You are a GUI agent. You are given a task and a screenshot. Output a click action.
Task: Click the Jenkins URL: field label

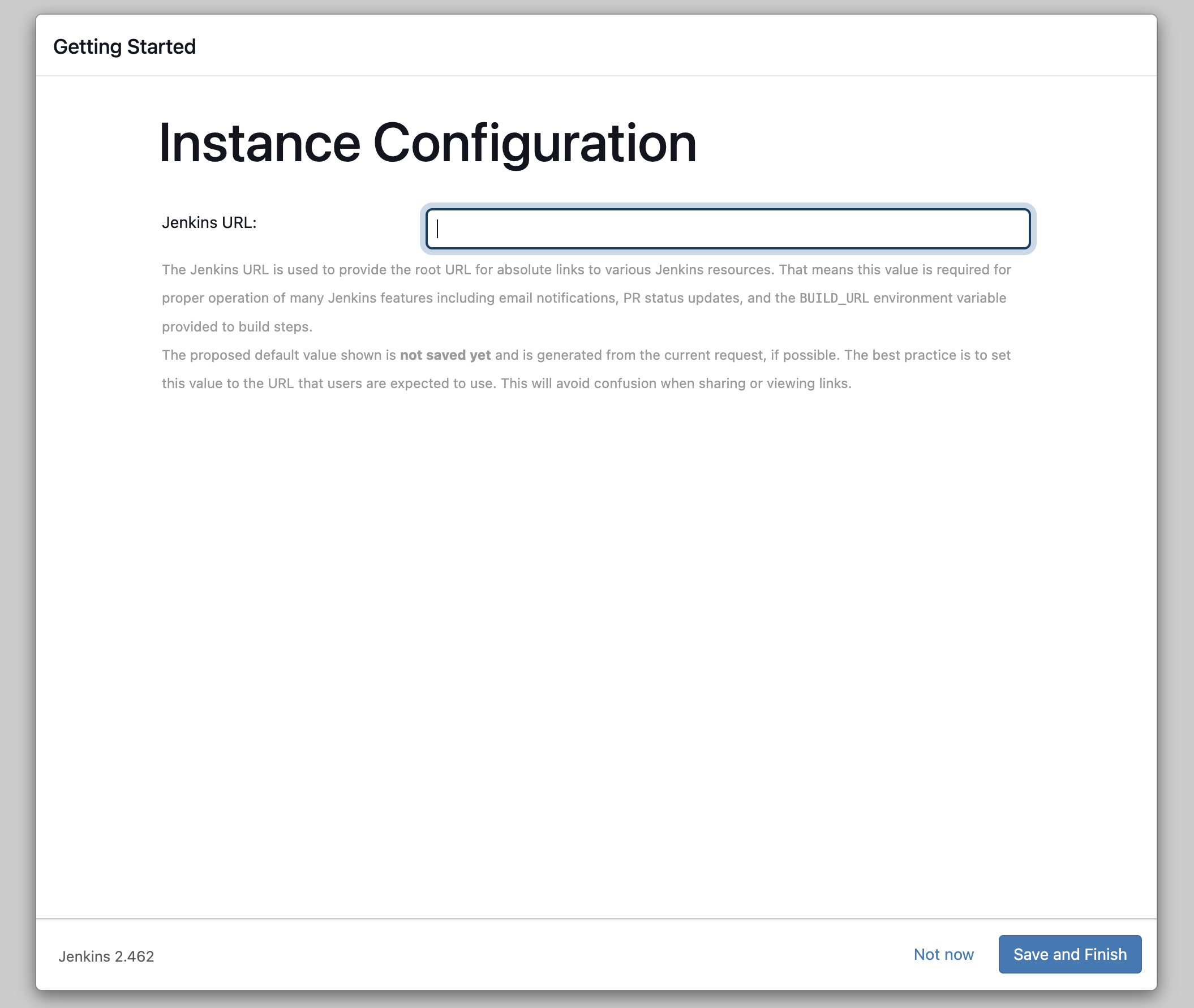click(x=209, y=223)
